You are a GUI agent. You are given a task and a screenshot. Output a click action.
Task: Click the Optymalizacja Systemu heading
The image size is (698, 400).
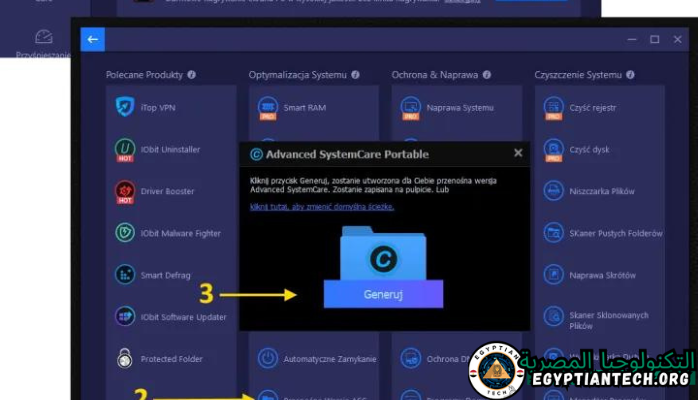(298, 75)
